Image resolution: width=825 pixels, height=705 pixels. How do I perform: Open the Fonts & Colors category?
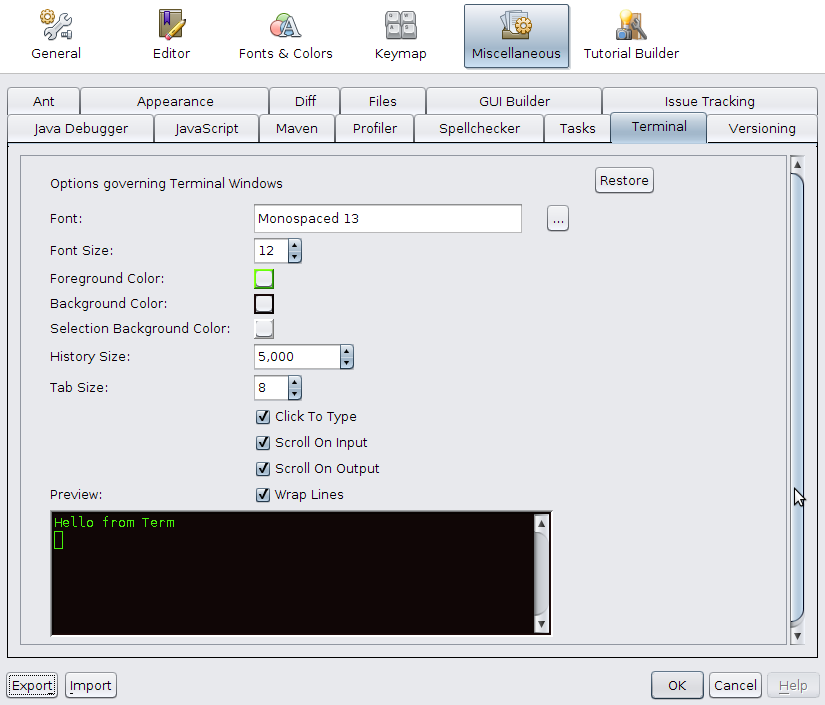tap(286, 36)
